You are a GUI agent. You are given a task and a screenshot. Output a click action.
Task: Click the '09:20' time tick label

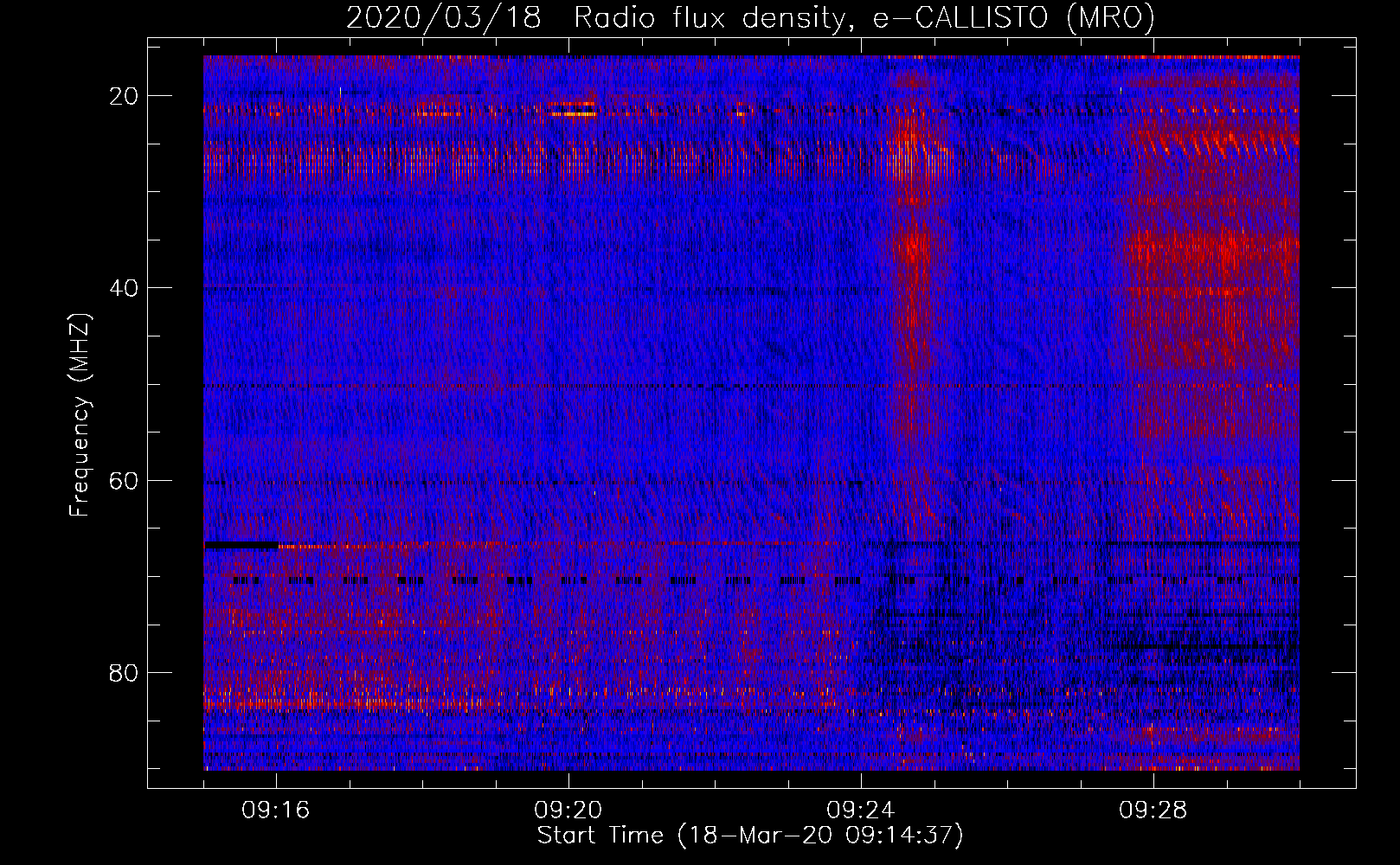coord(568,811)
